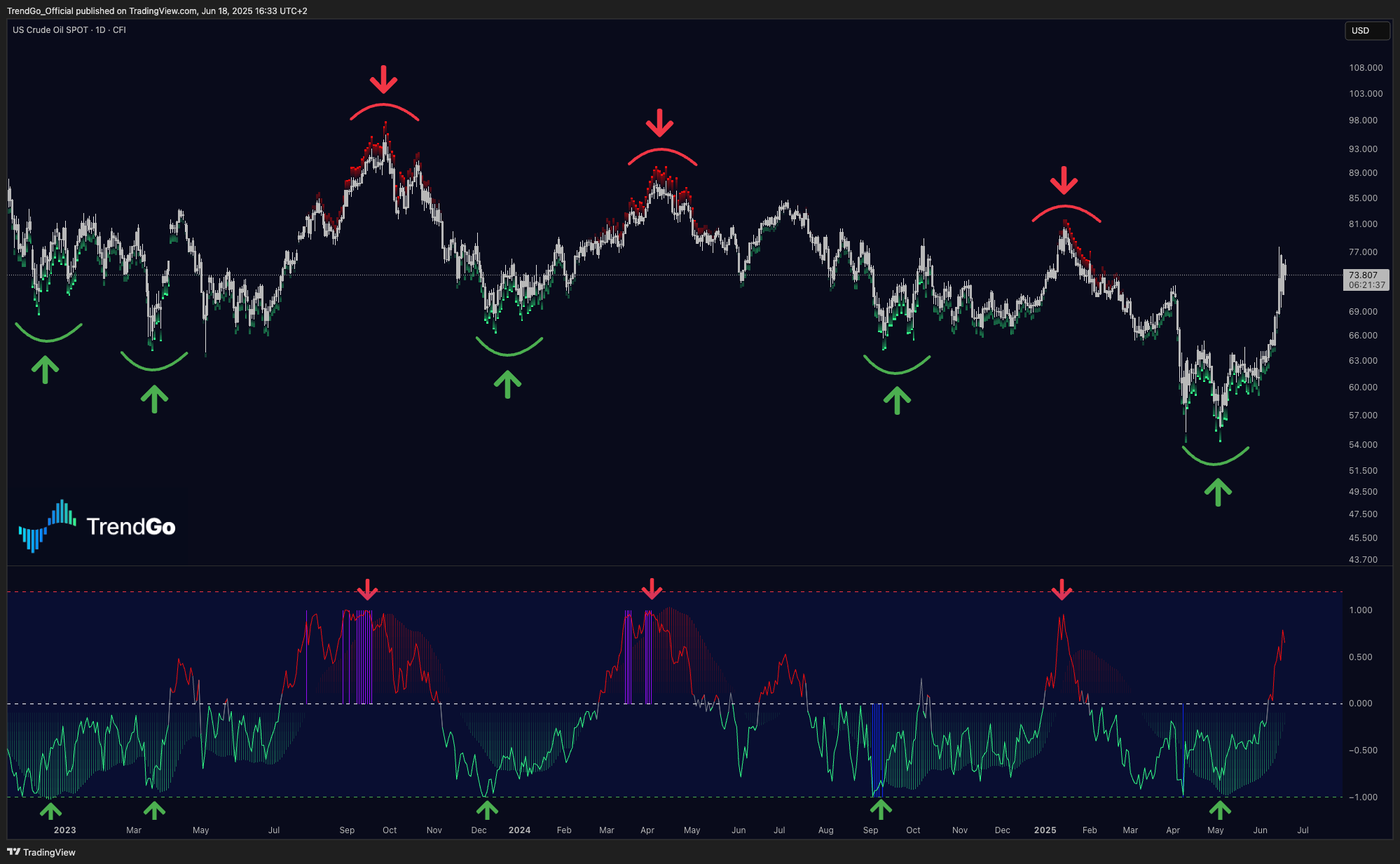This screenshot has height=864, width=1400.
Task: Click the TradingView logo at bottom left
Action: tap(41, 852)
